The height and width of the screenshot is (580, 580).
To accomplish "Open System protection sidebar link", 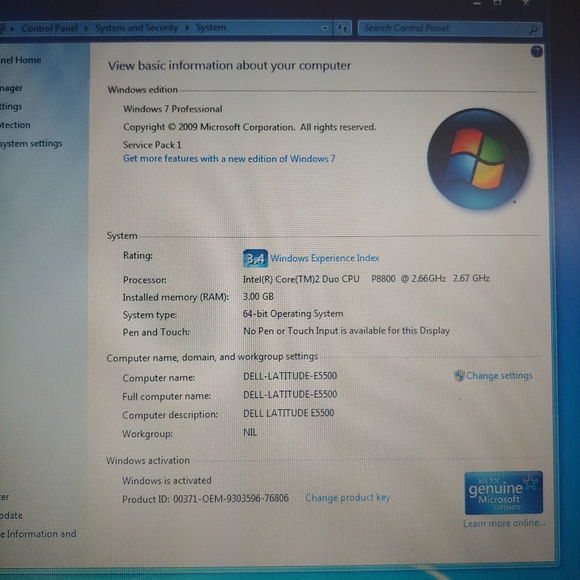I will coord(15,125).
